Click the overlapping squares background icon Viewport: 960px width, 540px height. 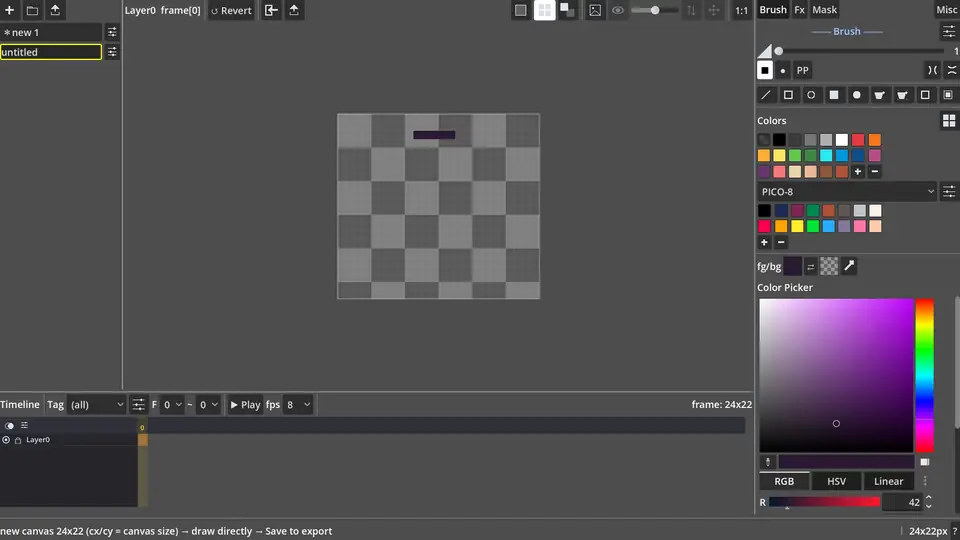[568, 10]
